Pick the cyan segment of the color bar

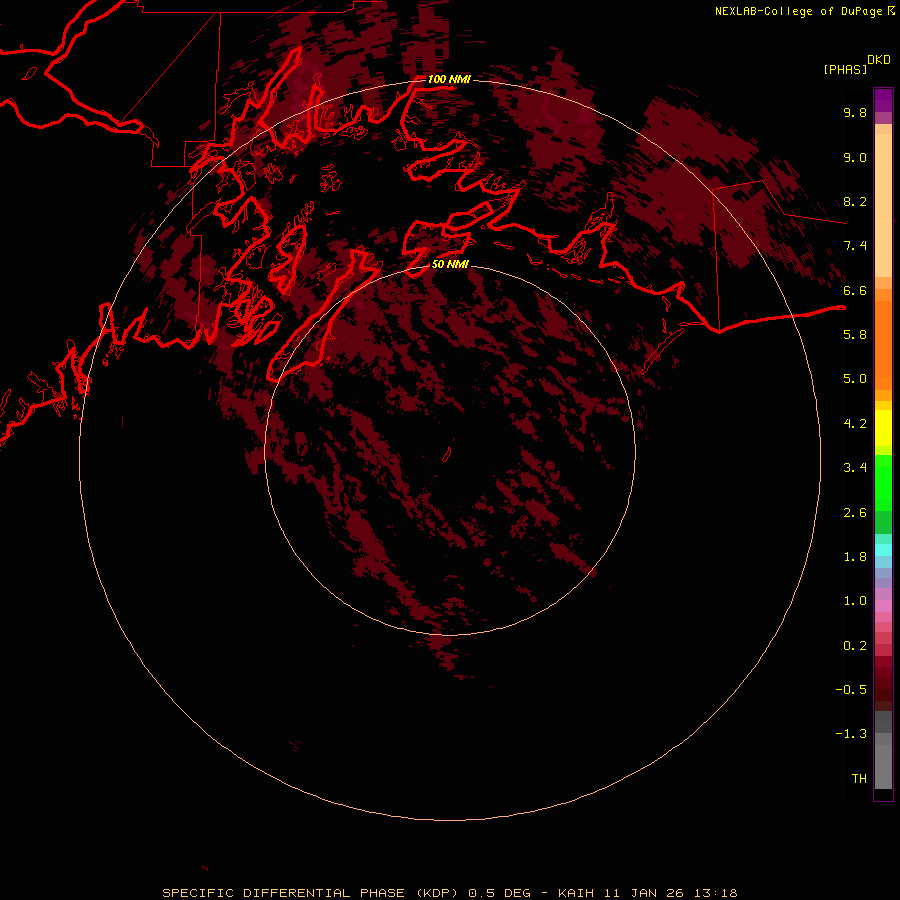click(x=883, y=550)
